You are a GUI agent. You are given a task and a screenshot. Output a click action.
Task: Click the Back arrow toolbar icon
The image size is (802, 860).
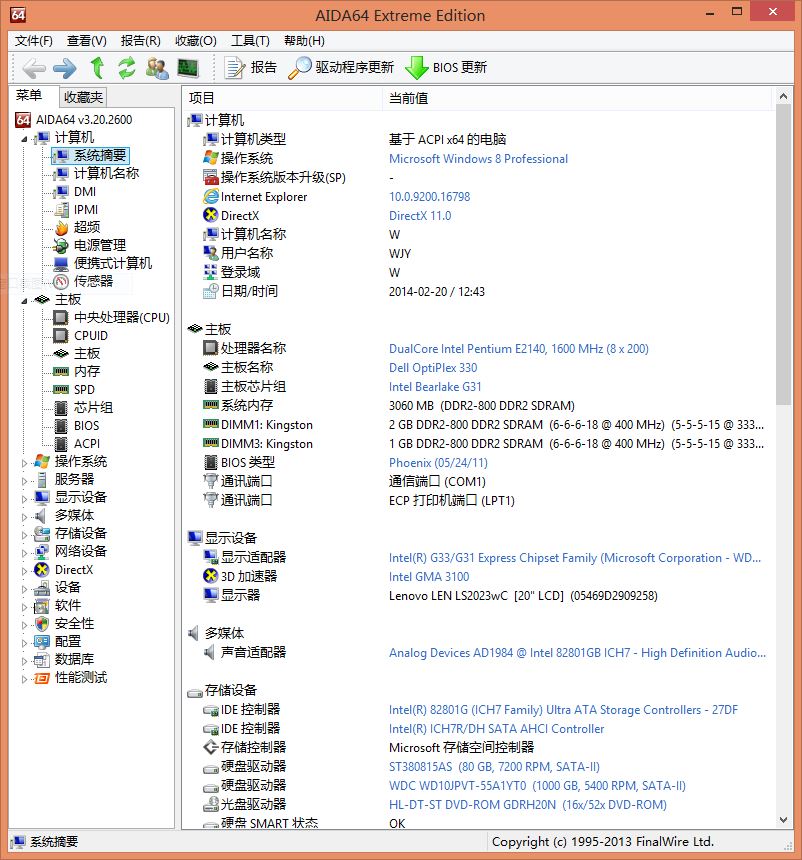tap(34, 68)
